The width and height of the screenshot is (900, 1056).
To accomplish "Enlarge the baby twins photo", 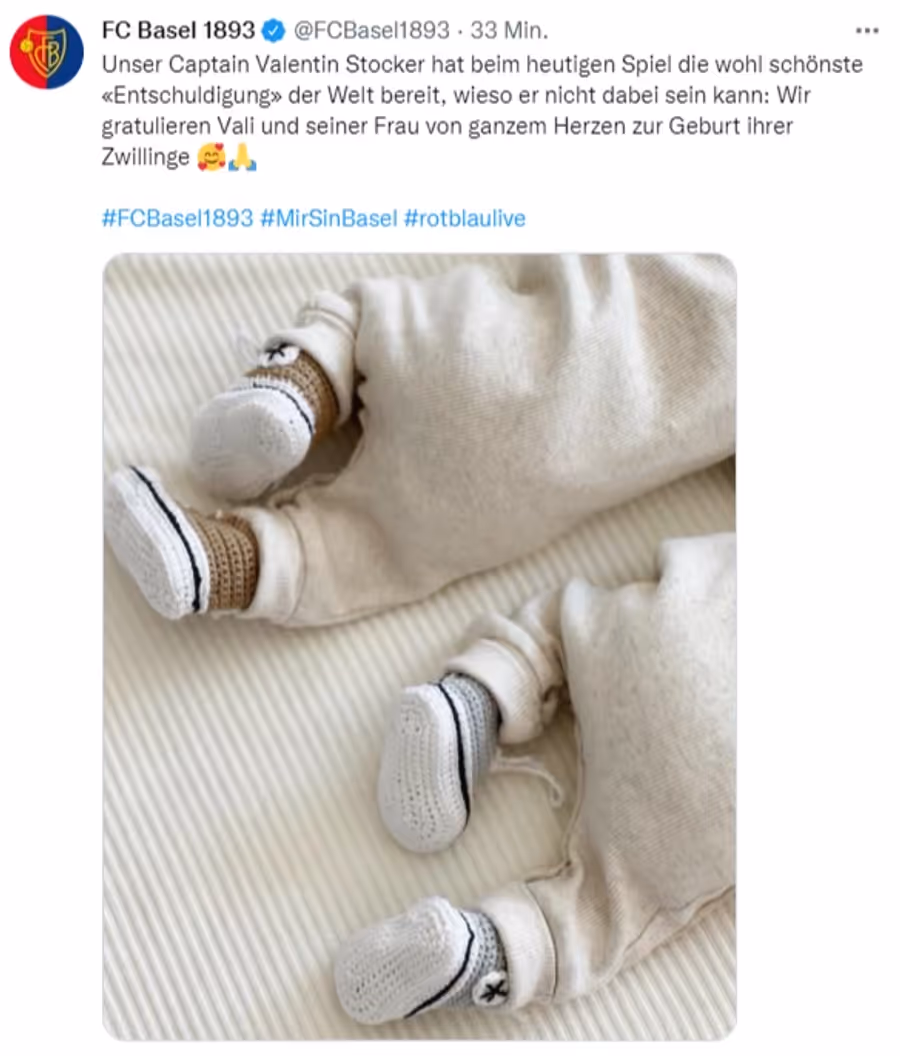I will (420, 647).
